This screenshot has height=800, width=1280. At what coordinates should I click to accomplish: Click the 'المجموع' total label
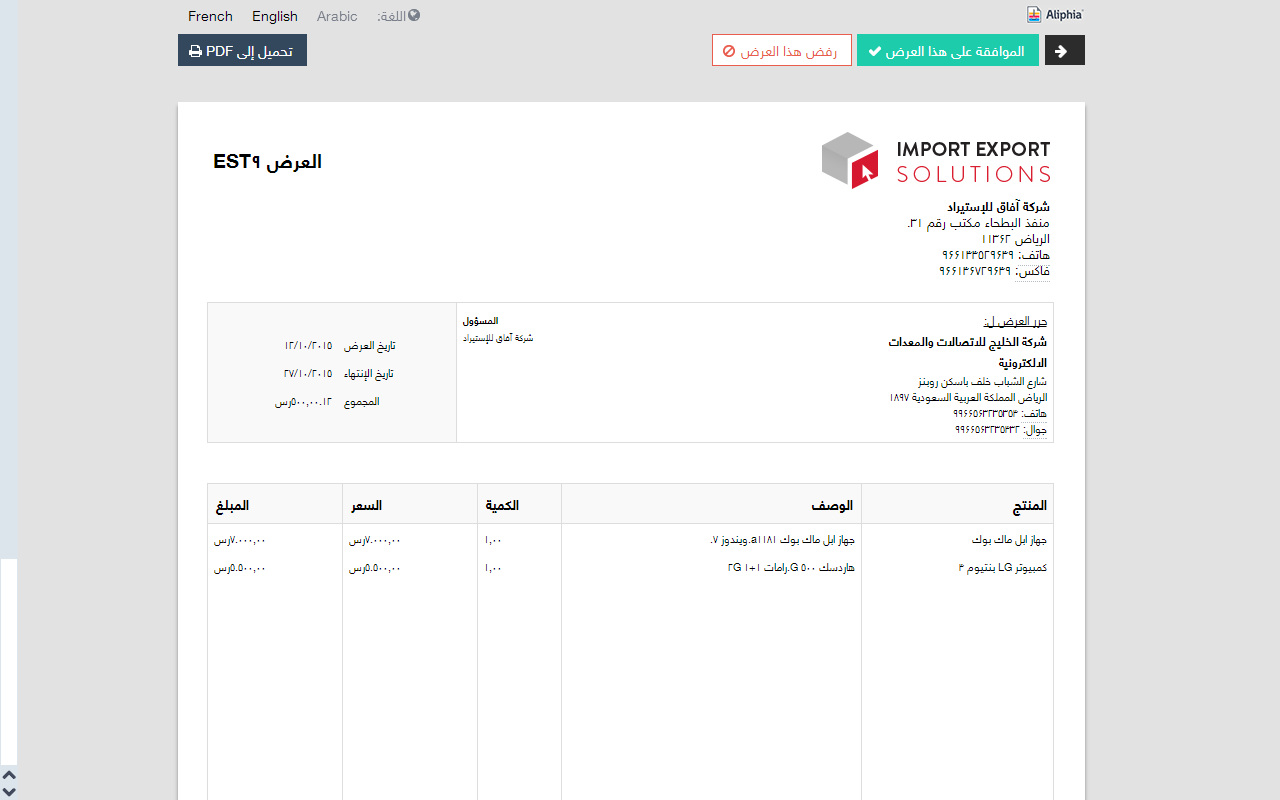tap(361, 402)
